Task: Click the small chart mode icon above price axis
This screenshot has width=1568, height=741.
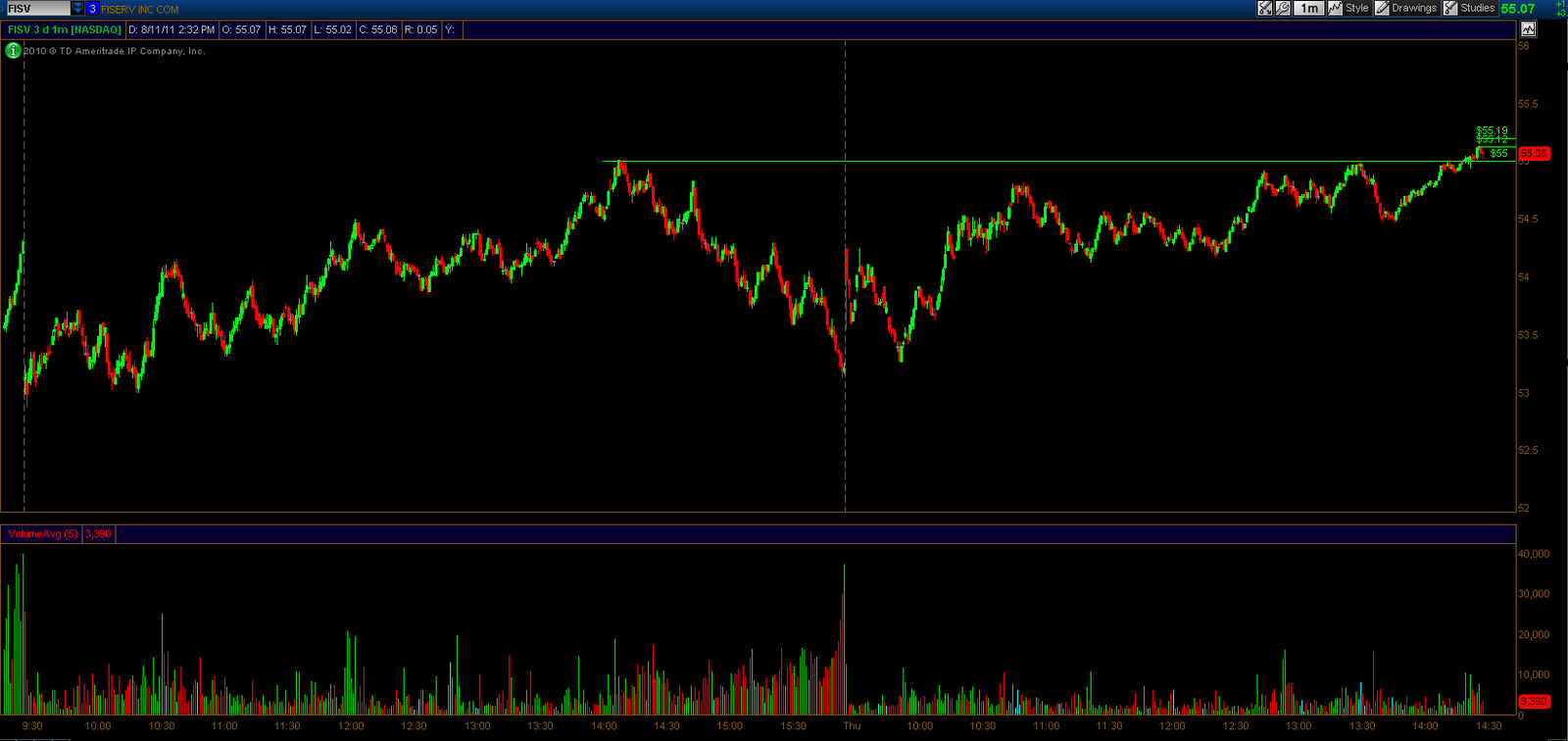Action: coord(1528,29)
